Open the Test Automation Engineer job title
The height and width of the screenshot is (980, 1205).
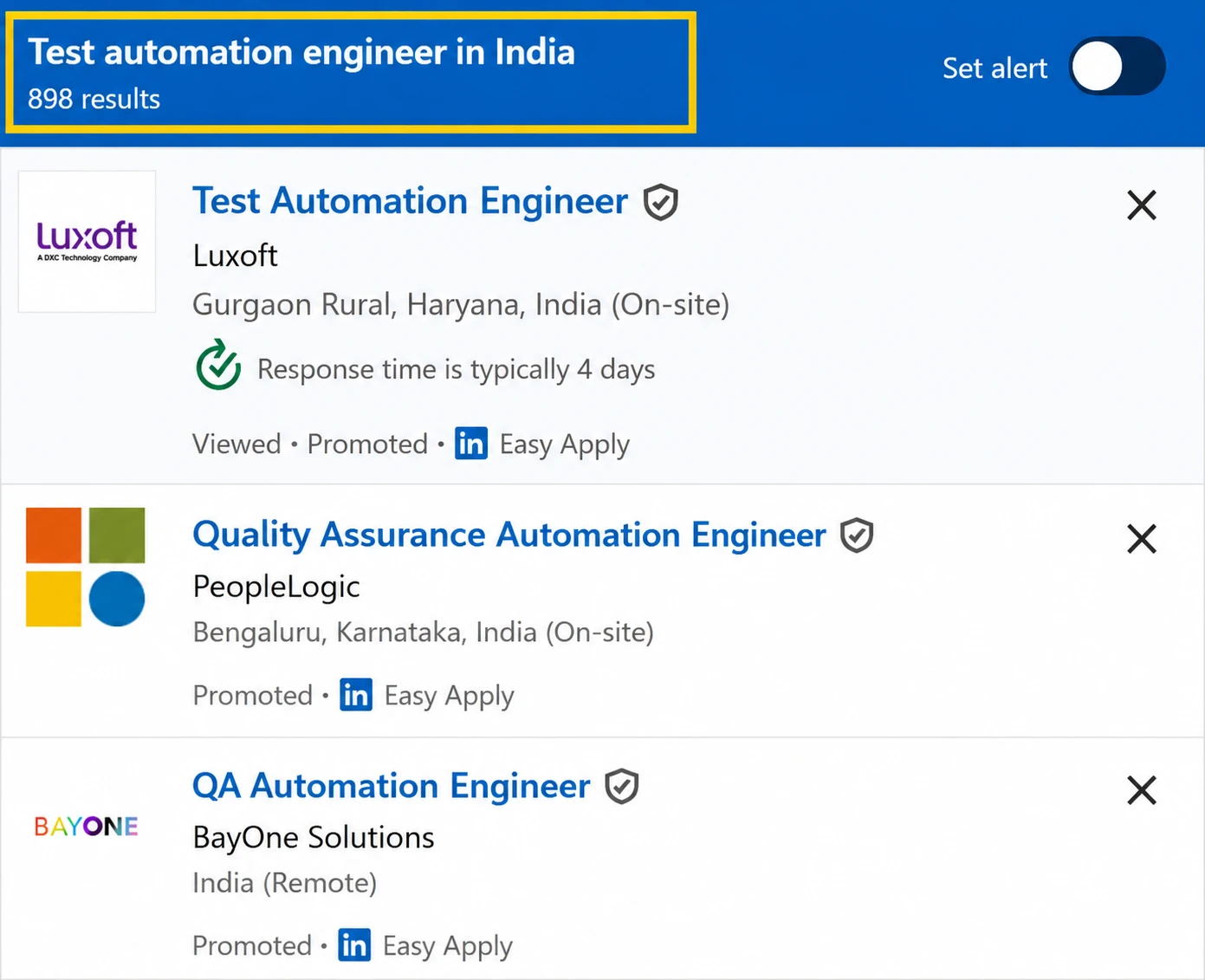click(x=410, y=201)
